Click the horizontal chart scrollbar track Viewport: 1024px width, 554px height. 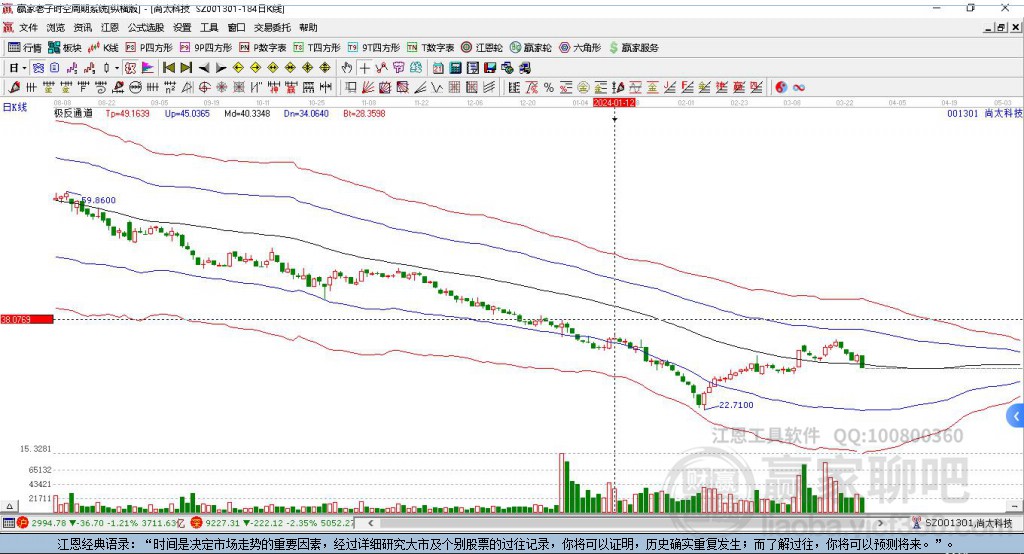tap(625, 523)
